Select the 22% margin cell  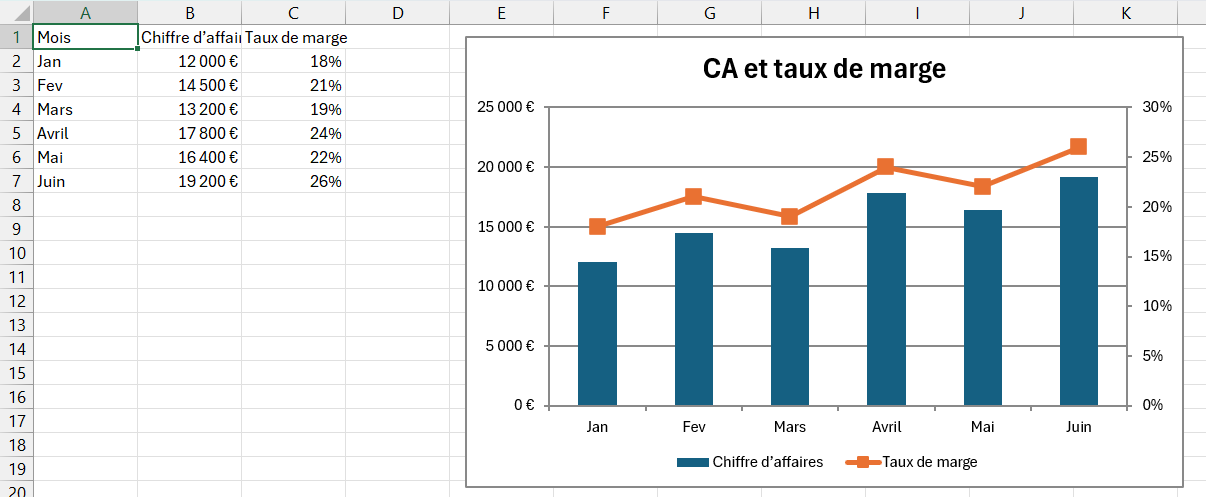[x=294, y=157]
